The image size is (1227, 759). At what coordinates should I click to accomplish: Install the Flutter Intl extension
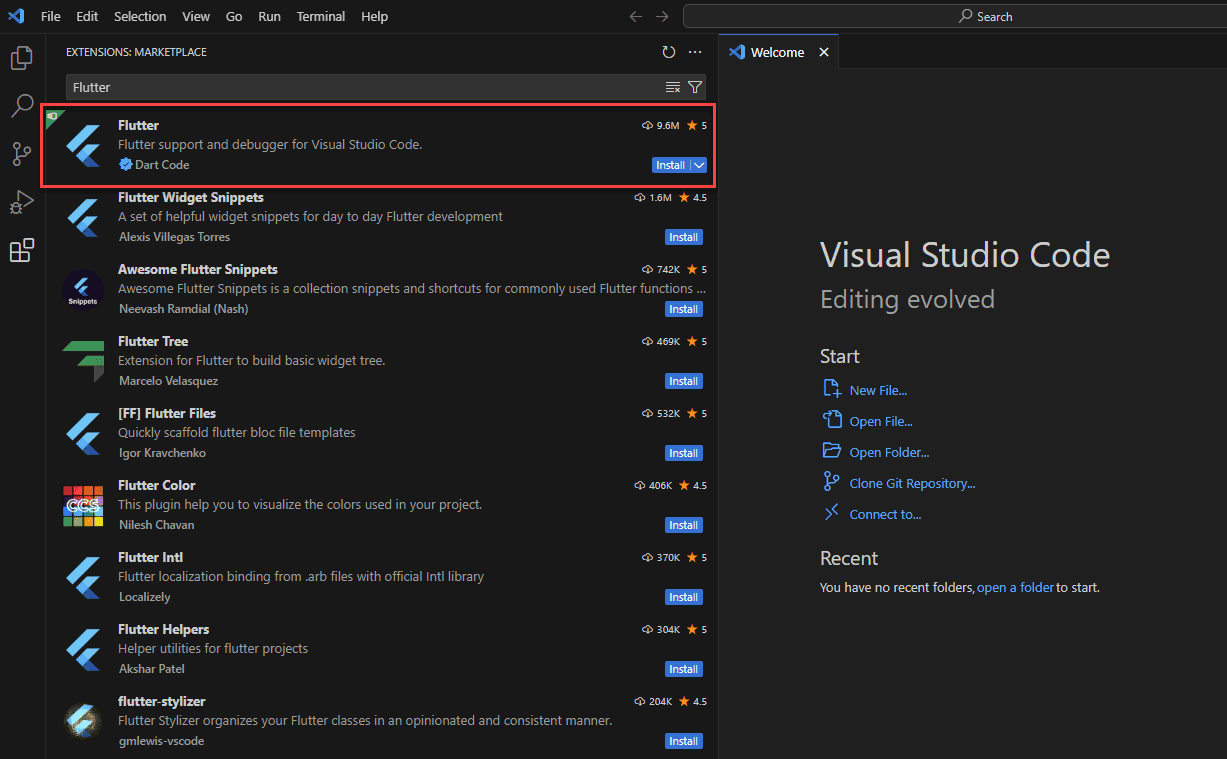coord(684,597)
